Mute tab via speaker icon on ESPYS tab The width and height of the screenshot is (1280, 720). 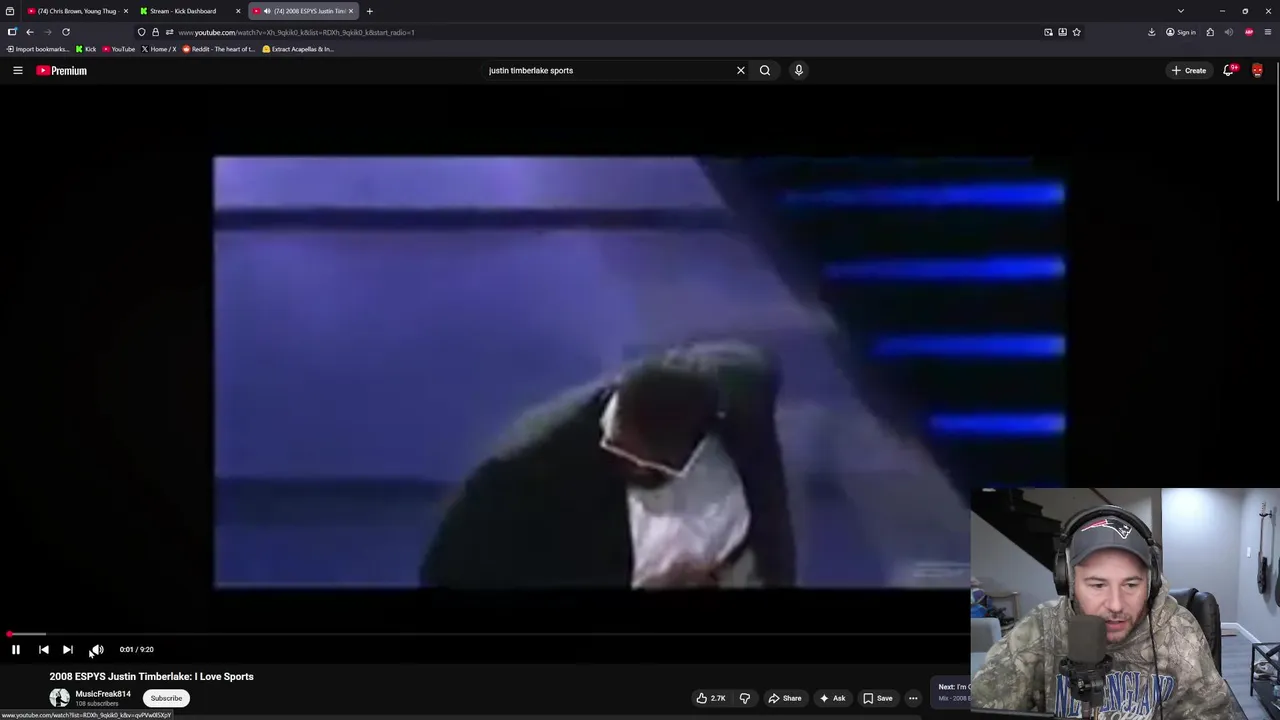267,11
